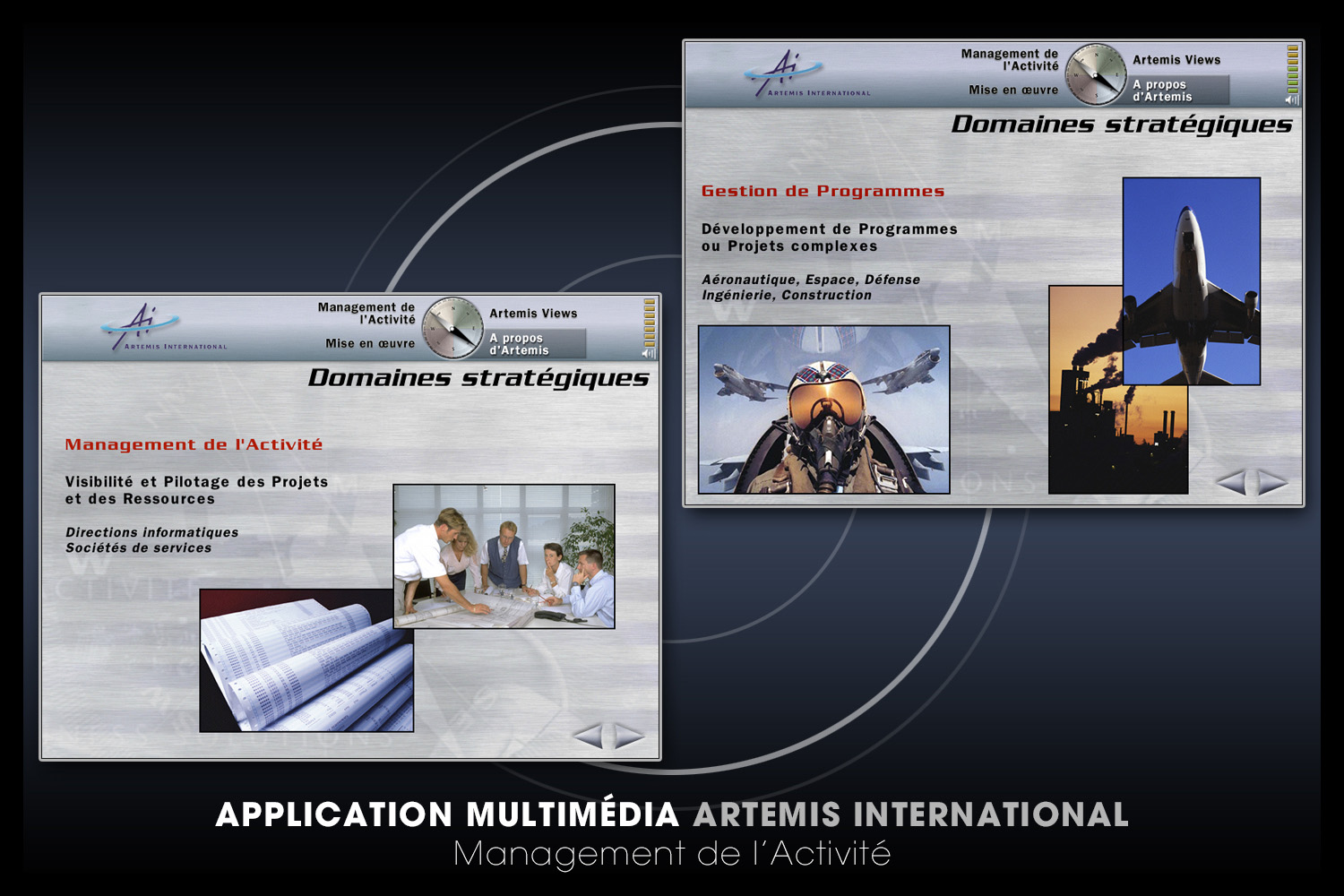Adjust the volume level bars in the left screen
Viewport: 1344px width, 896px height.
(x=650, y=323)
